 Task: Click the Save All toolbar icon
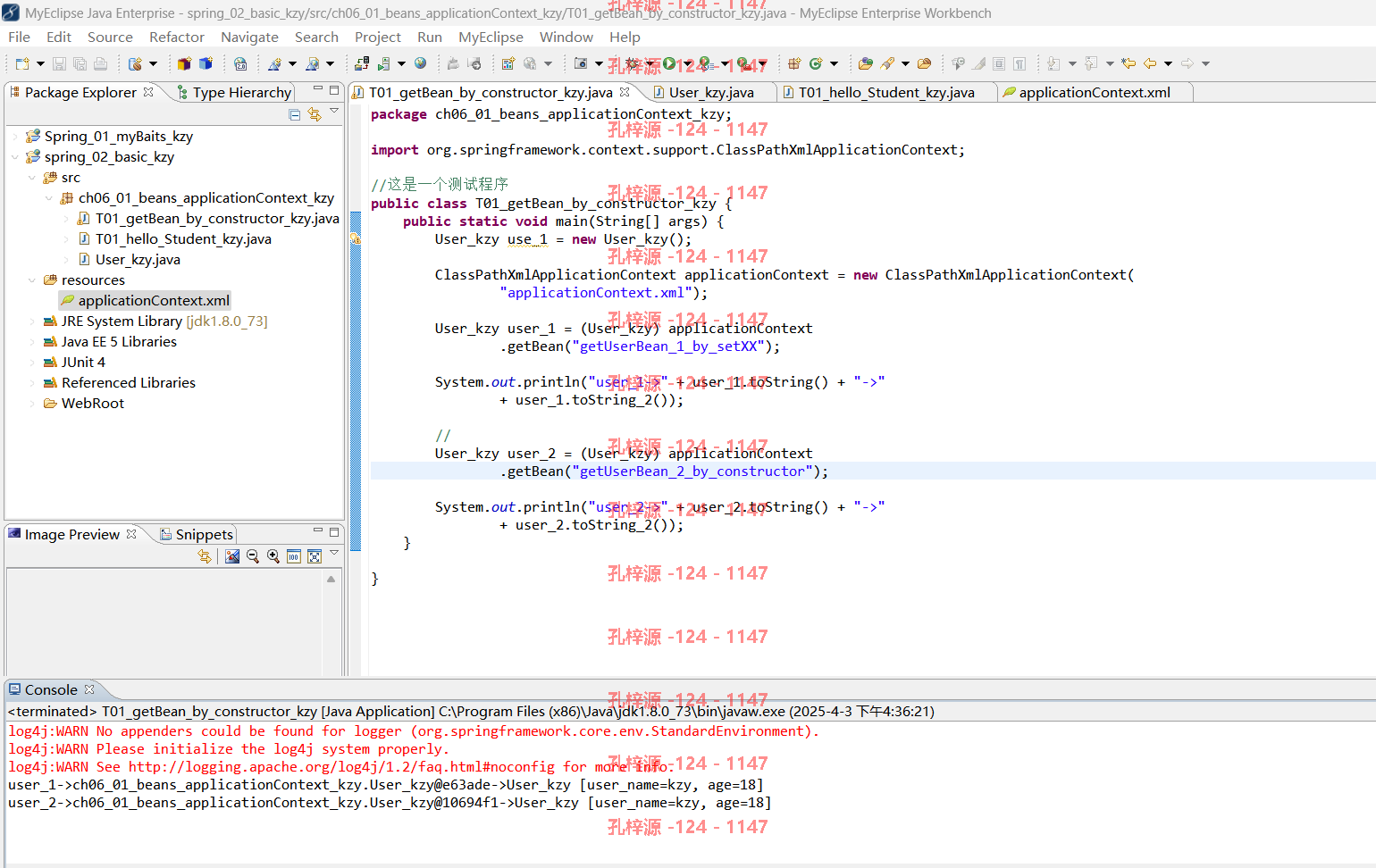pyautogui.click(x=80, y=63)
